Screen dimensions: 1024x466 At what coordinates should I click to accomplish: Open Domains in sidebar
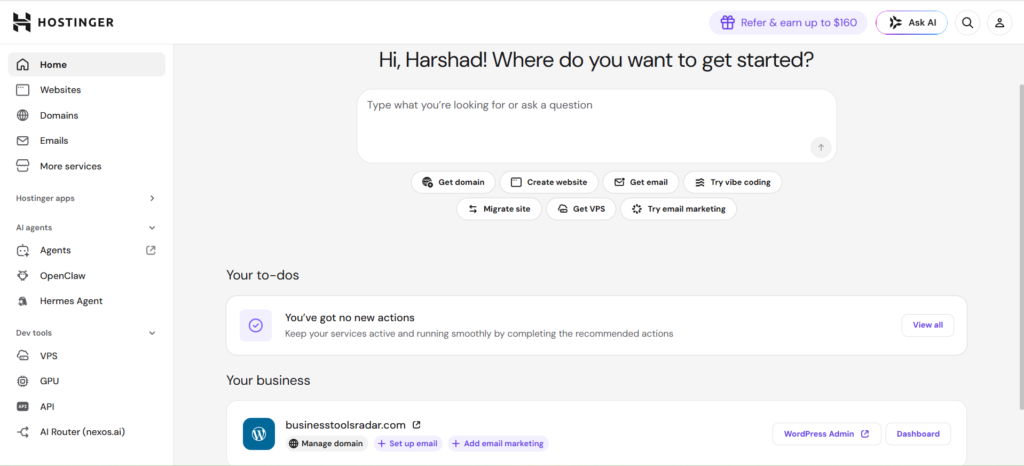pyautogui.click(x=87, y=116)
